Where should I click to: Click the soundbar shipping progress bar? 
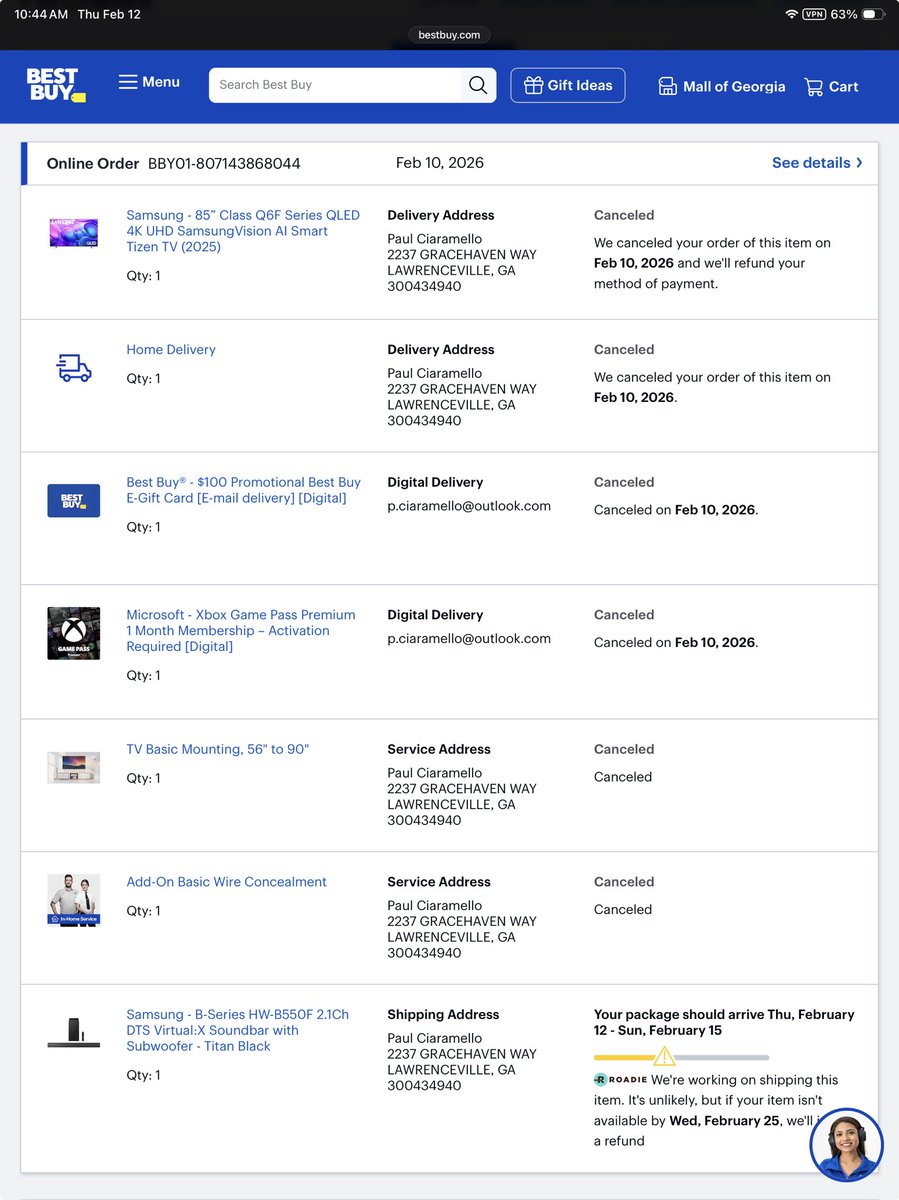pyautogui.click(x=682, y=1057)
